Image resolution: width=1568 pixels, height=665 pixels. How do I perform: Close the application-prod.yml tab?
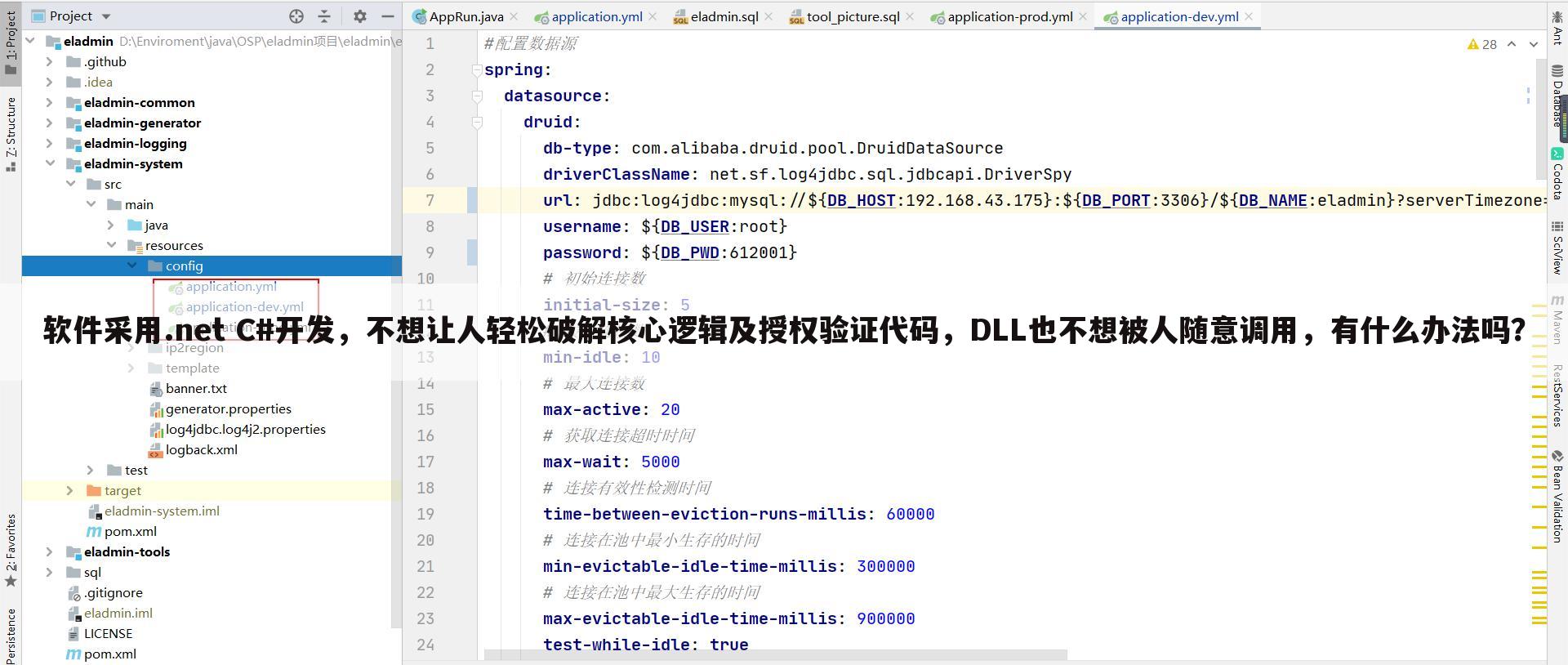click(1083, 16)
